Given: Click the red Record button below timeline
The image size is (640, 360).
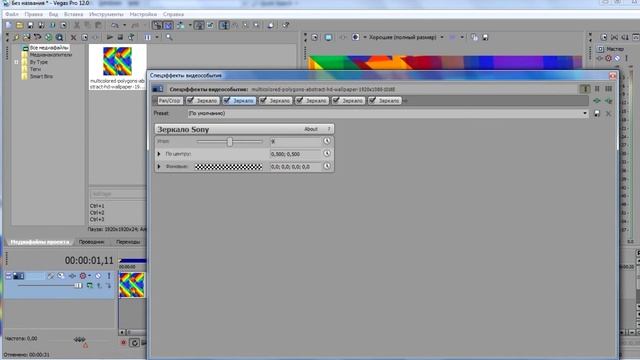Looking at the screenshot, I should (123, 343).
